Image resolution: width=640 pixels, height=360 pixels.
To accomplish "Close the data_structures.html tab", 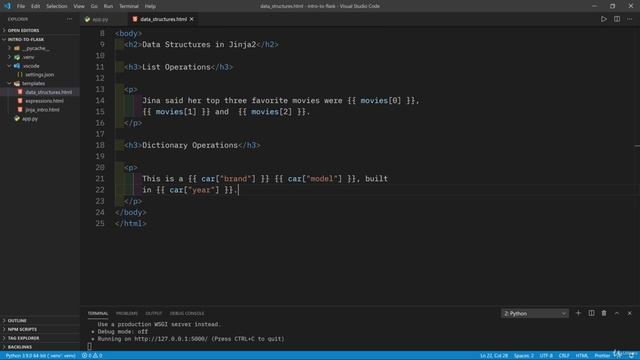I will coord(192,19).
